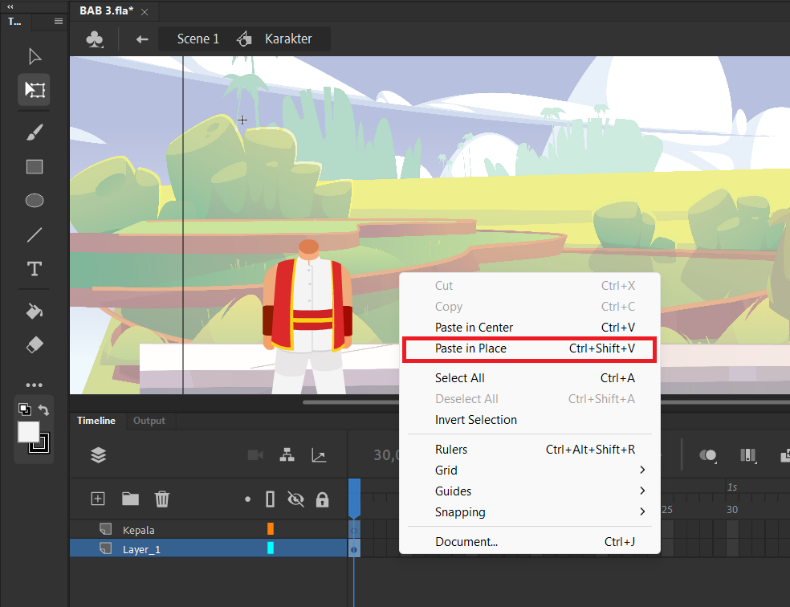Select the Free Transform tool
The width and height of the screenshot is (790, 607).
pyautogui.click(x=34, y=90)
